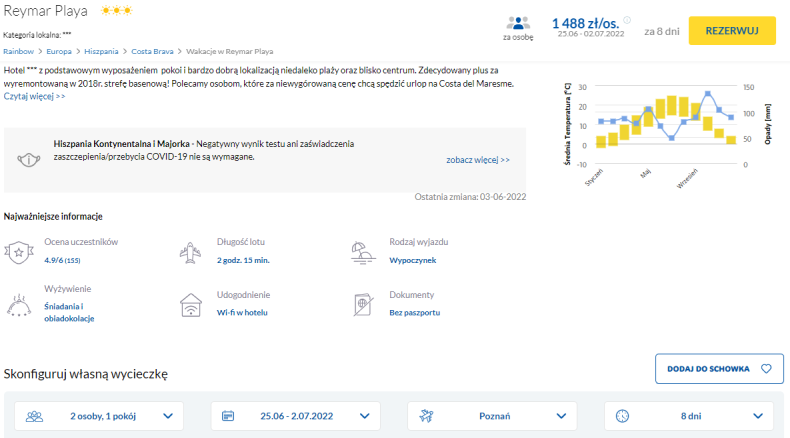790x438 pixels.
Task: Click the chevron in the persons dropdown
Action: point(168,416)
